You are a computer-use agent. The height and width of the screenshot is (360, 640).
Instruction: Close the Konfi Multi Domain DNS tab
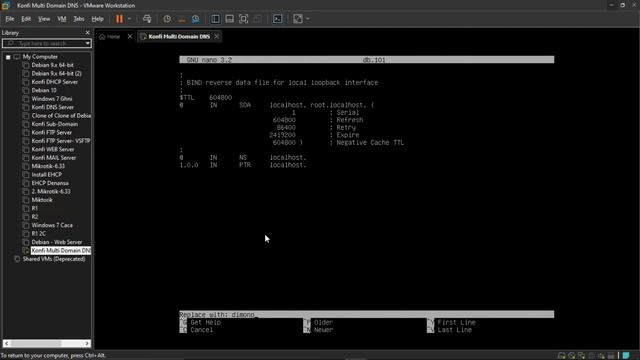coord(217,36)
